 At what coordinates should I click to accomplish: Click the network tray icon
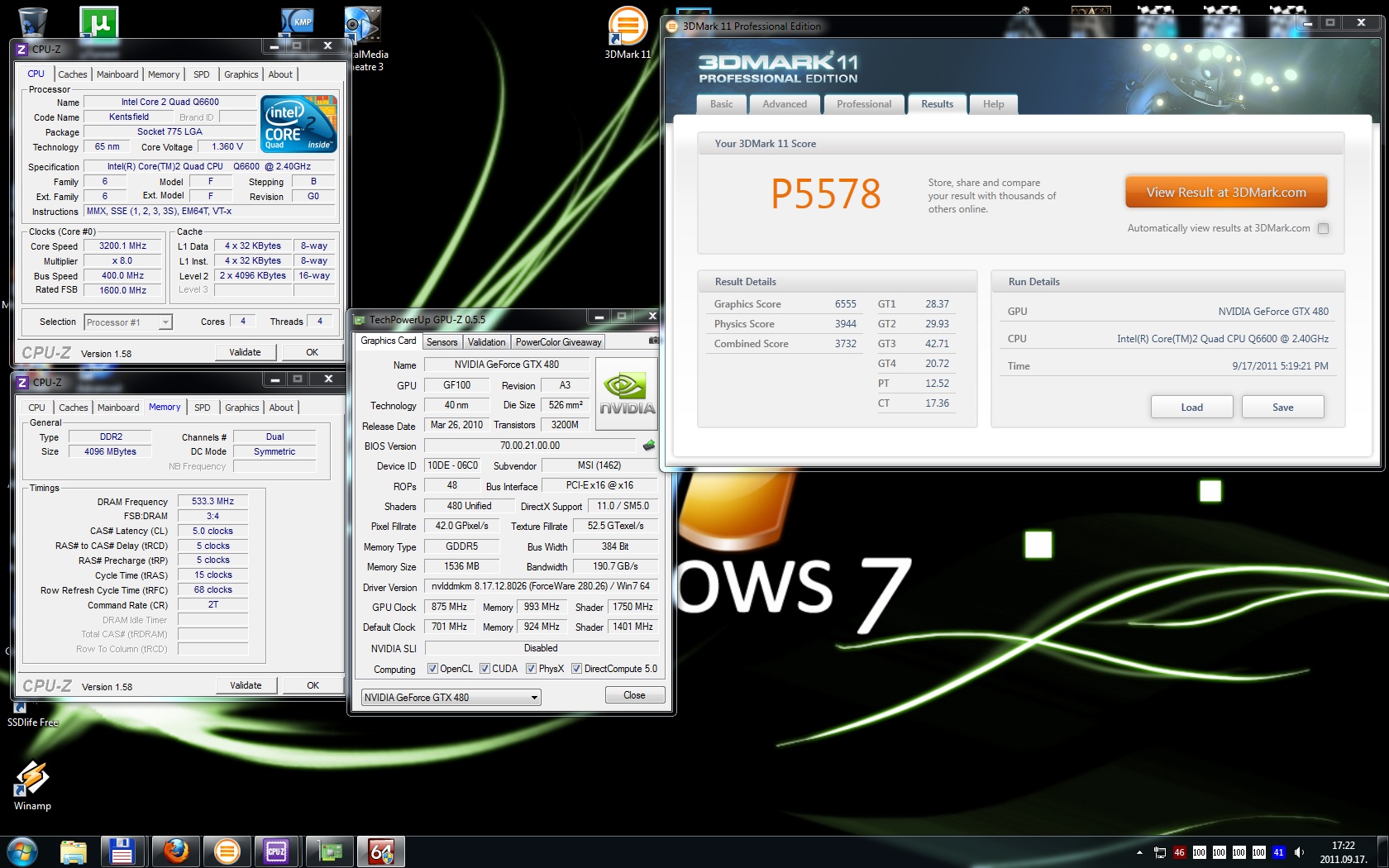click(1160, 852)
